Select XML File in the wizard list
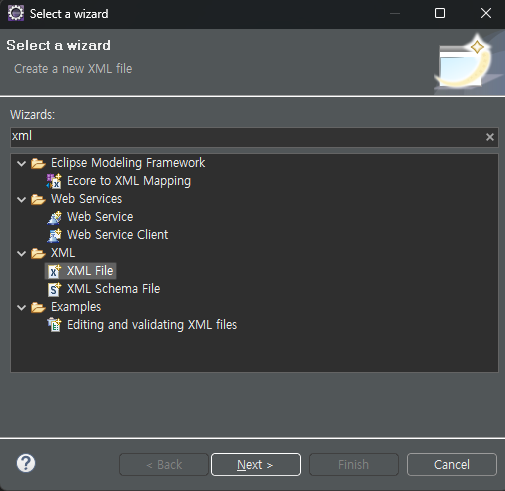The image size is (505, 491). click(90, 271)
